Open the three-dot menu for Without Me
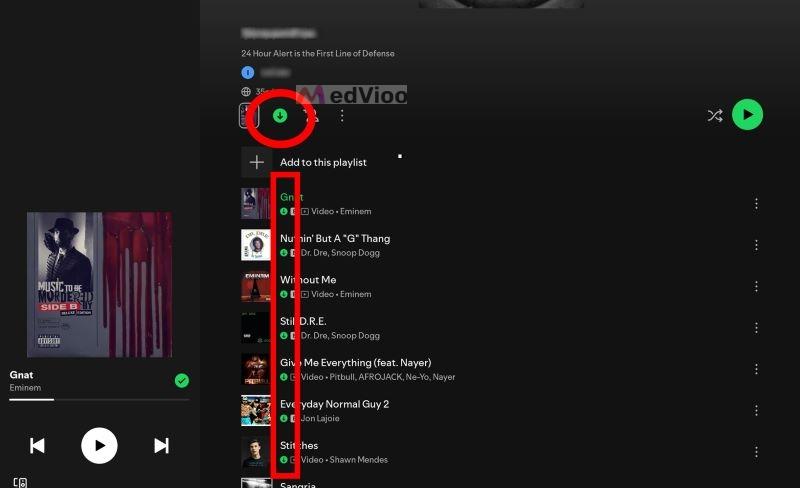This screenshot has width=800, height=488. pyautogui.click(x=756, y=286)
